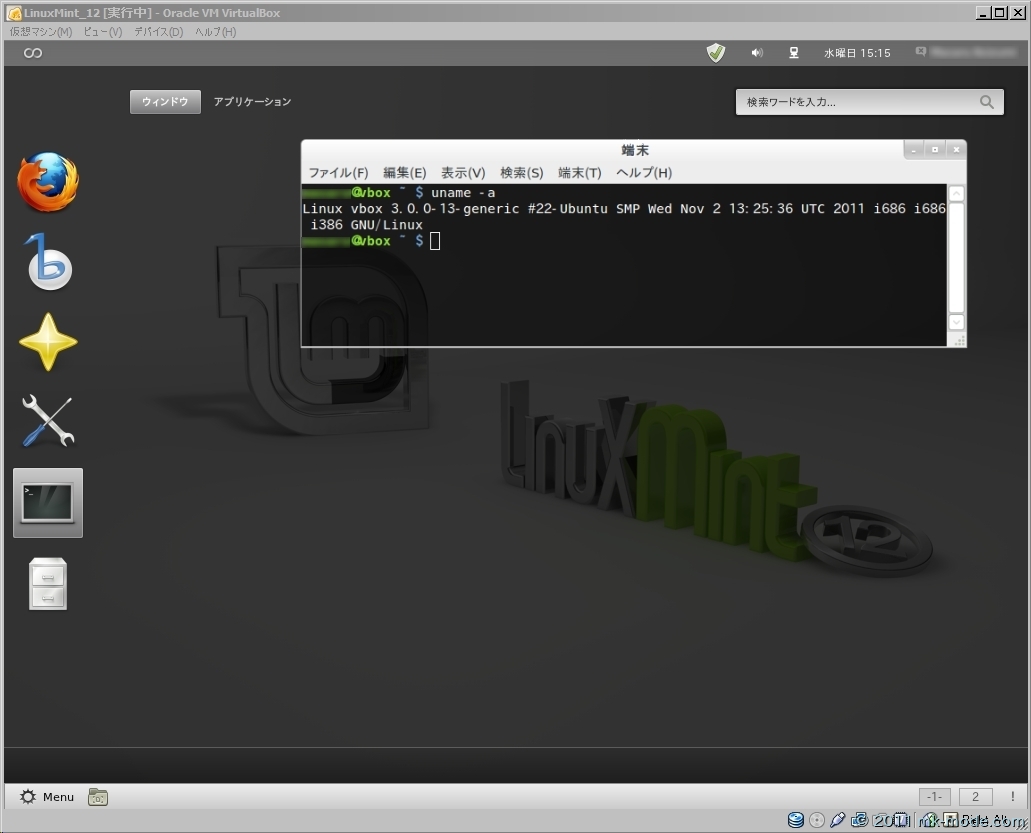Switch to the アプリケーション tab
1031x833 pixels.
252,102
